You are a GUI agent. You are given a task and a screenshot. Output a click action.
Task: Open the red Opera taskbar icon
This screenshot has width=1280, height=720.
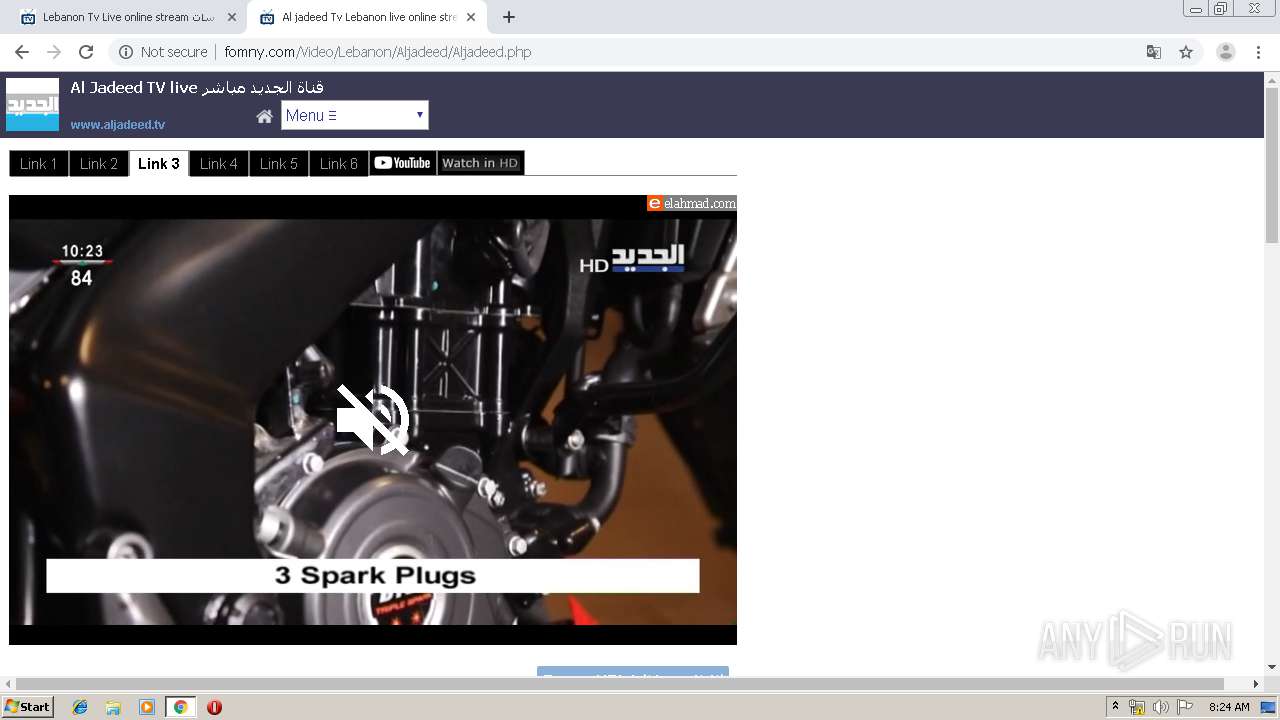click(x=214, y=707)
